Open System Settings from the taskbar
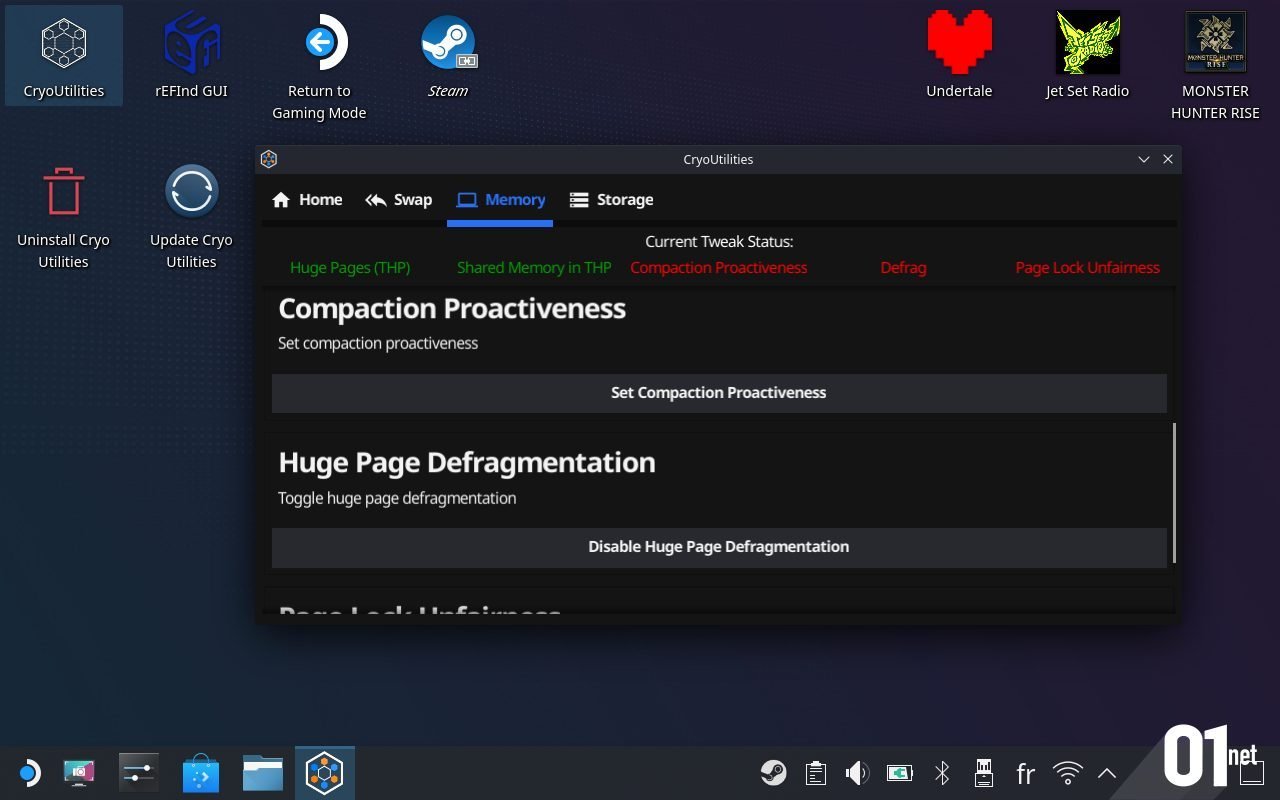This screenshot has height=800, width=1280. click(x=138, y=773)
